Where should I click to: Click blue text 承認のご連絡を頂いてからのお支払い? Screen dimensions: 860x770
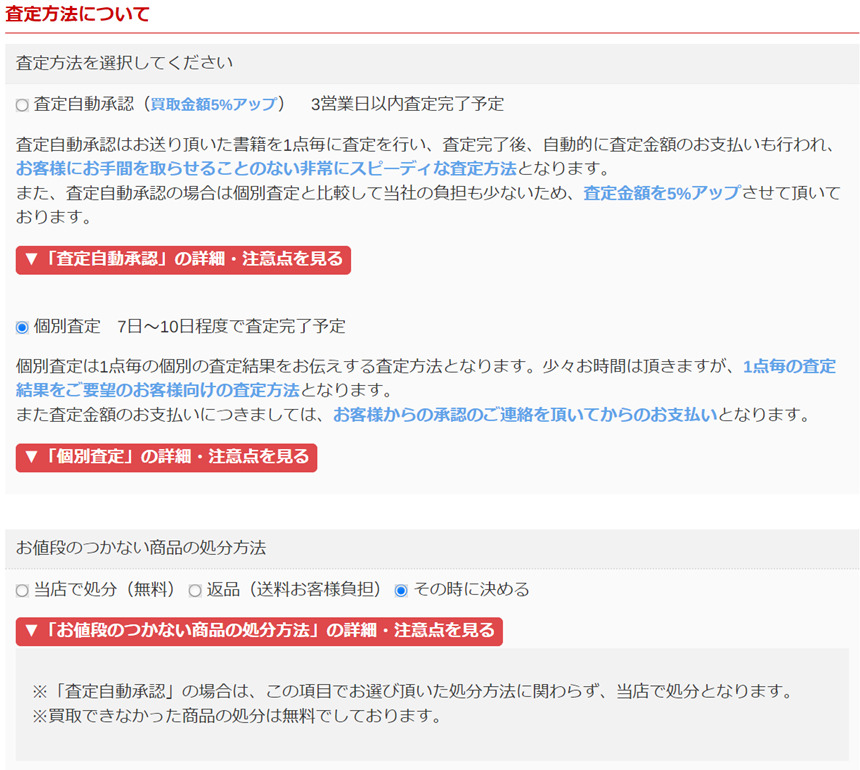525,414
